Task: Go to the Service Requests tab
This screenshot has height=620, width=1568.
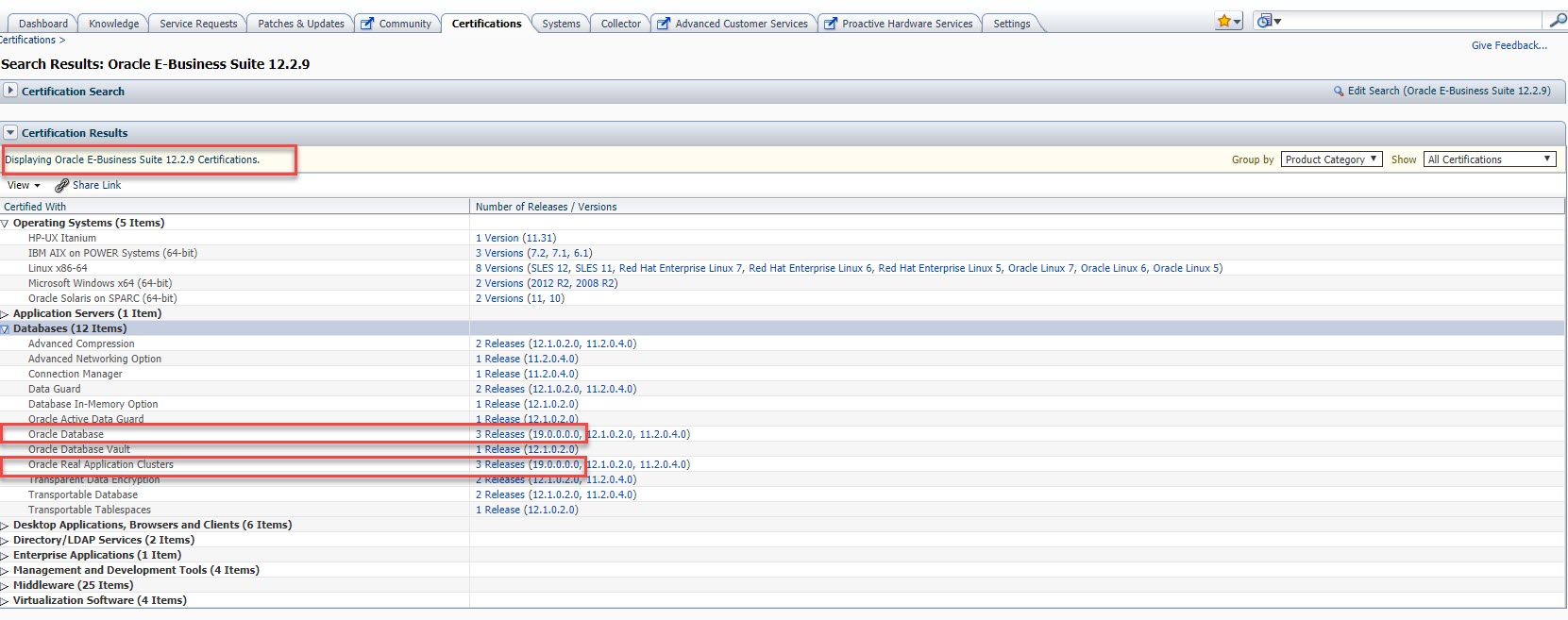Action: point(198,24)
